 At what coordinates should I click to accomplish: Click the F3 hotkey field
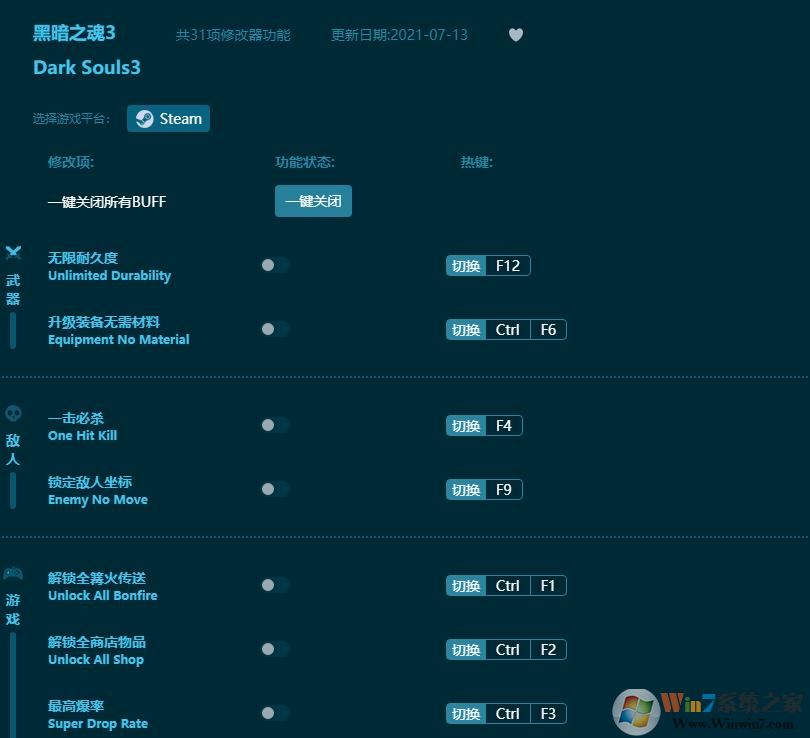(x=548, y=714)
